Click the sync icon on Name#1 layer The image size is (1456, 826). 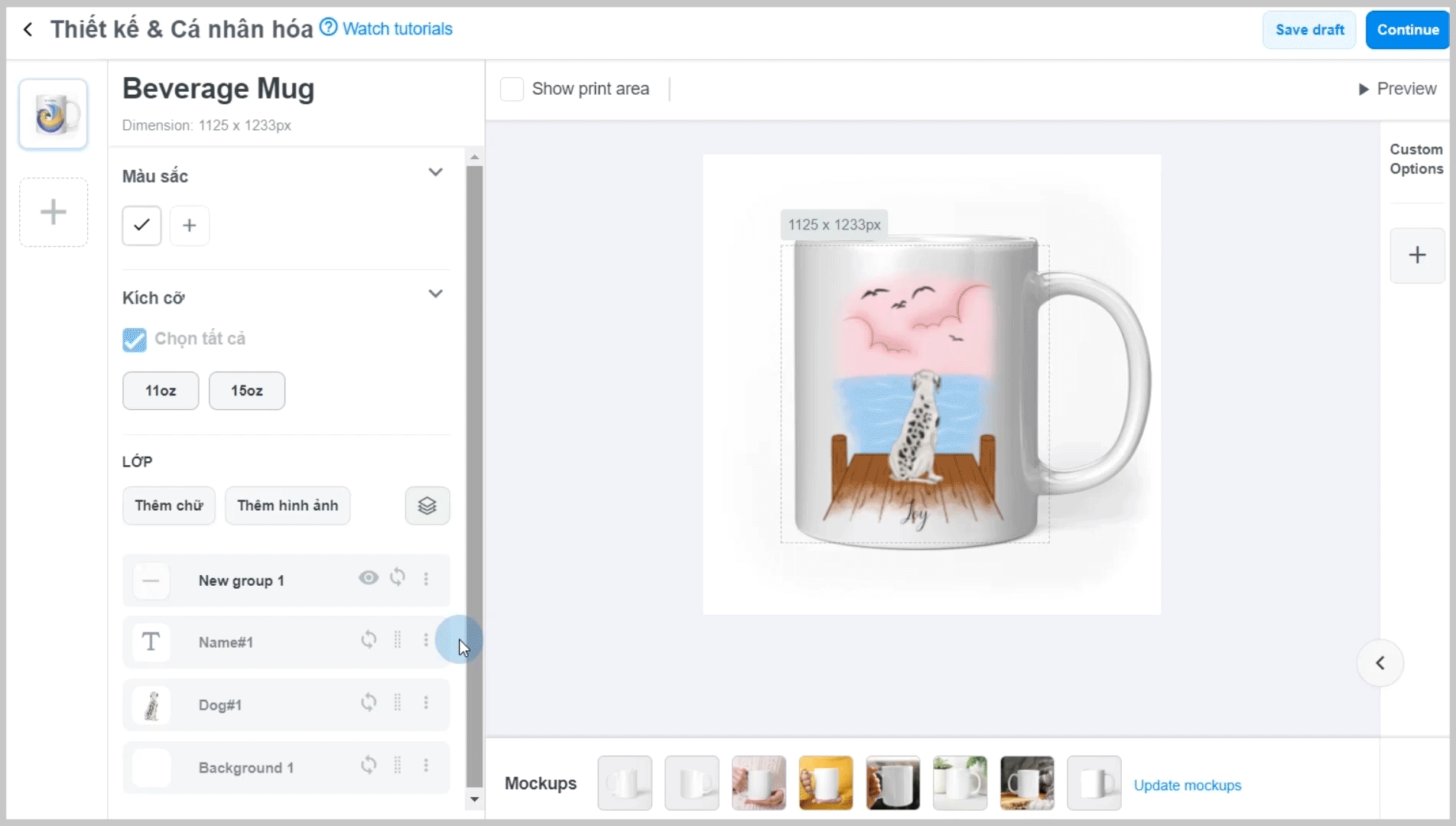[369, 639]
